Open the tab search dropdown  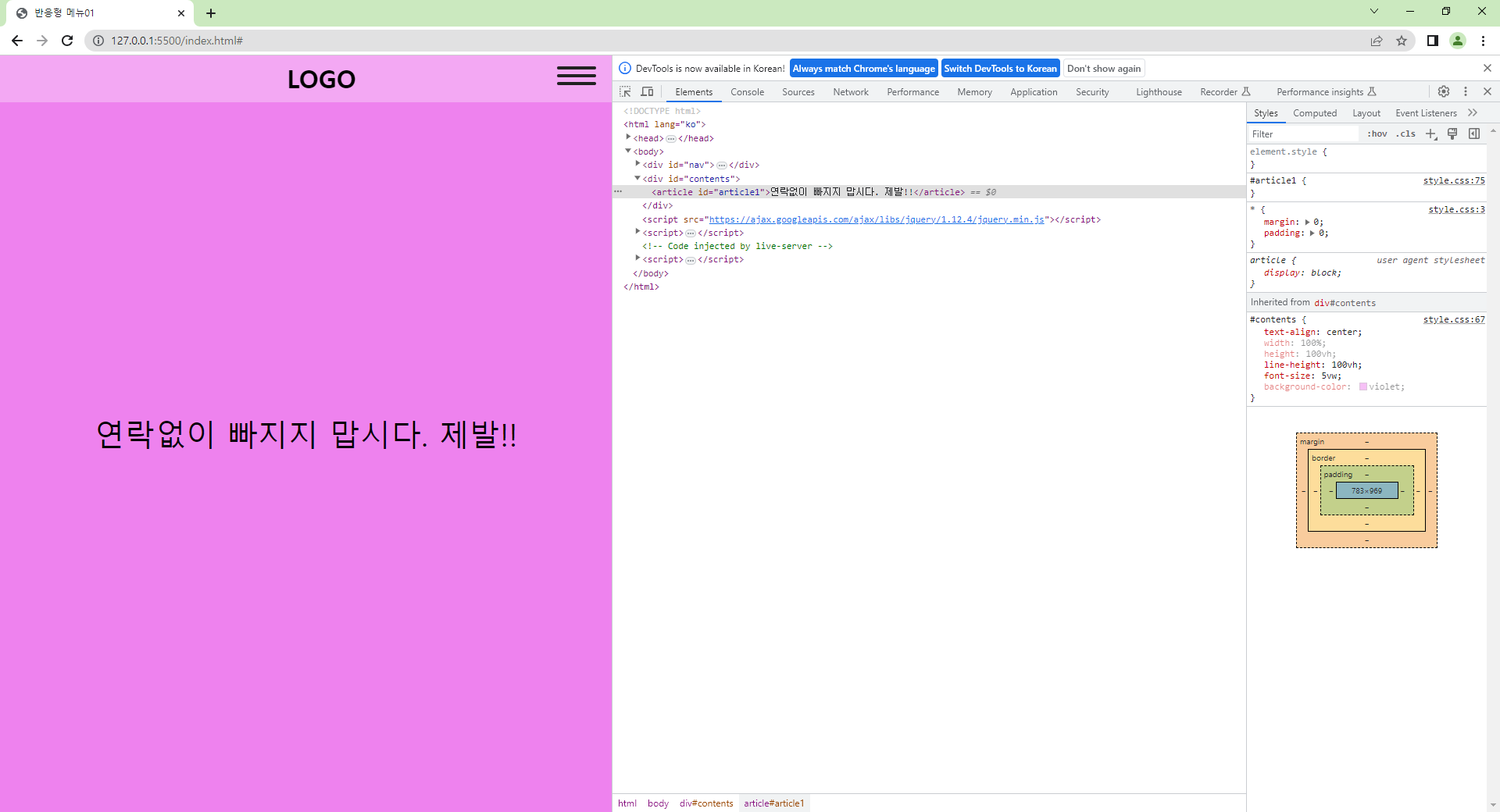tap(1374, 11)
